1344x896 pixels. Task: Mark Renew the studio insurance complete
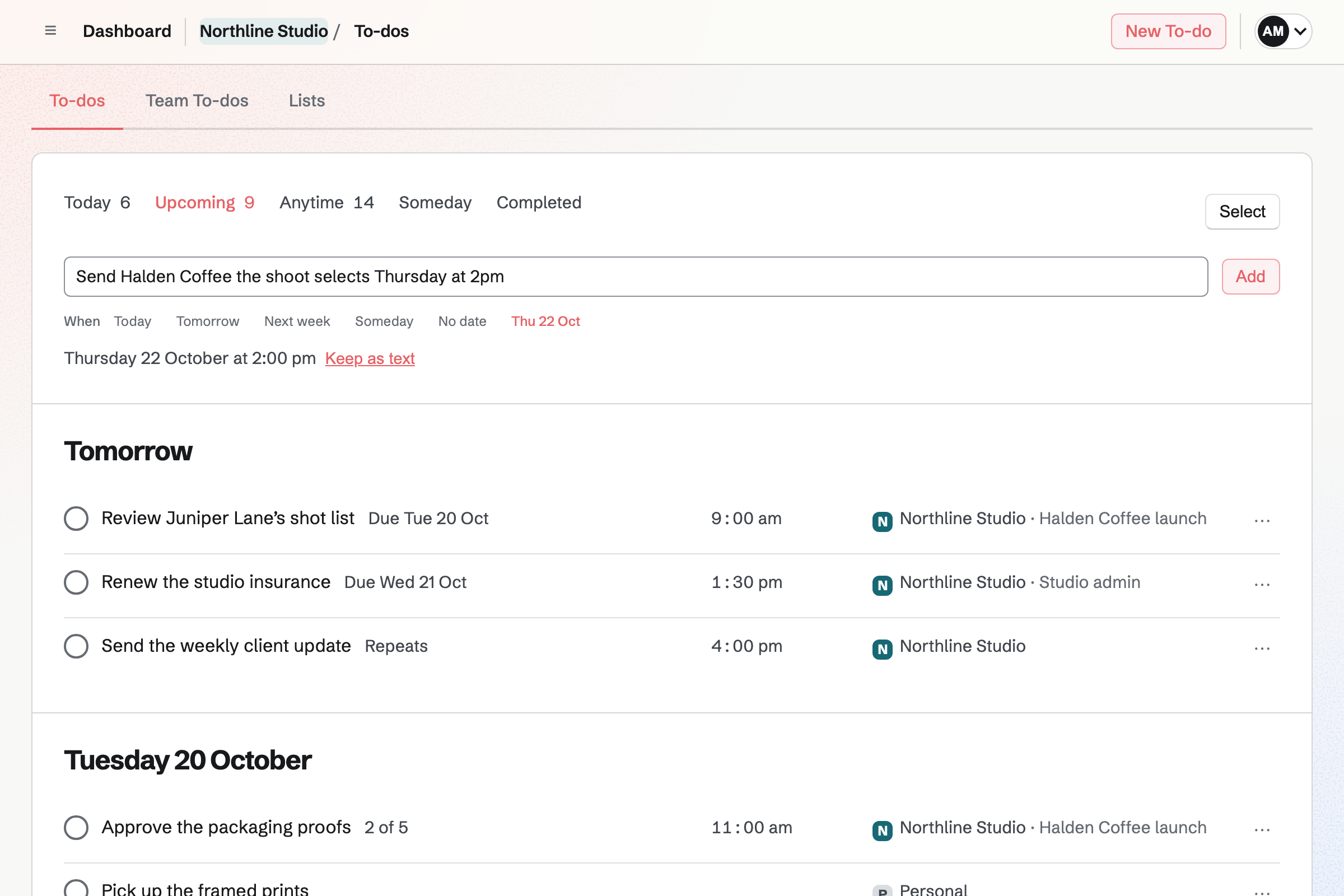click(76, 582)
